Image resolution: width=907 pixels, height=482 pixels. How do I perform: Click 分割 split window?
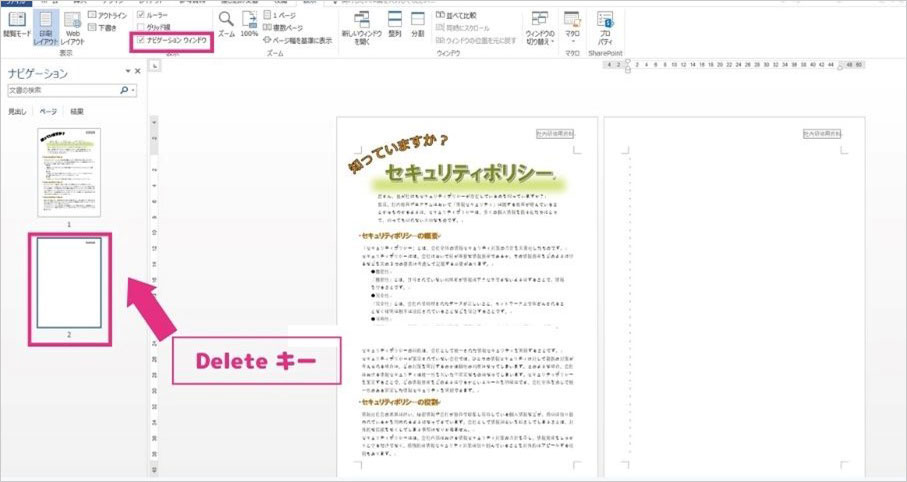click(418, 24)
